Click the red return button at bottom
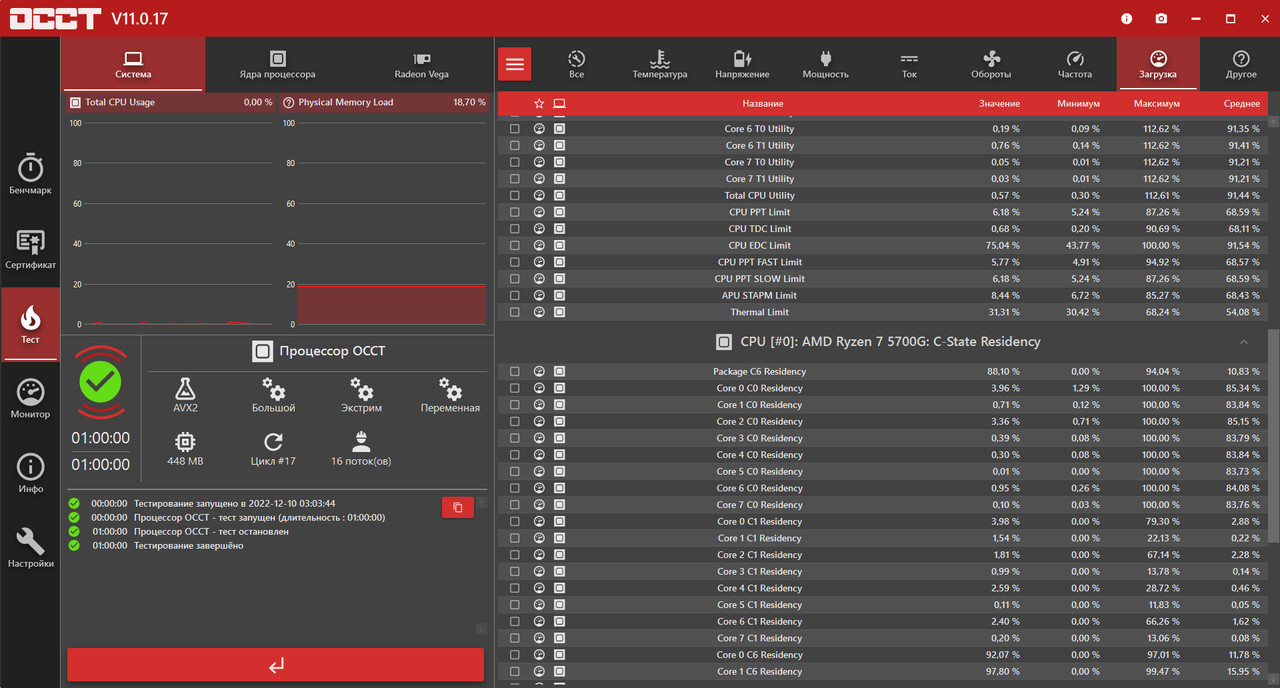Image resolution: width=1280 pixels, height=688 pixels. pyautogui.click(x=276, y=665)
